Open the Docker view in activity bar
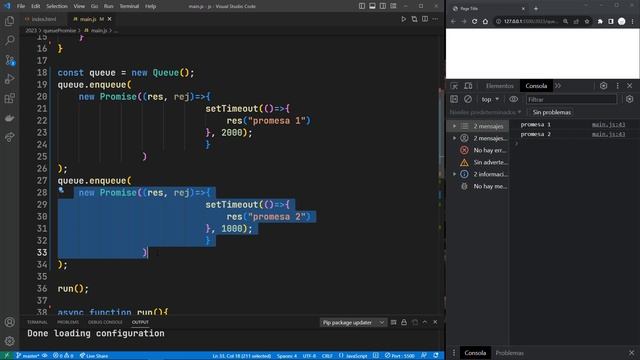This screenshot has height=360, width=640. coord(9,118)
